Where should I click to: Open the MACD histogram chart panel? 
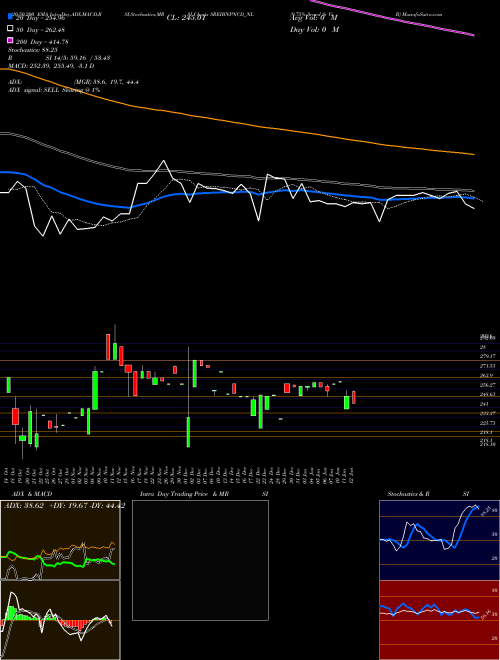click(60, 620)
